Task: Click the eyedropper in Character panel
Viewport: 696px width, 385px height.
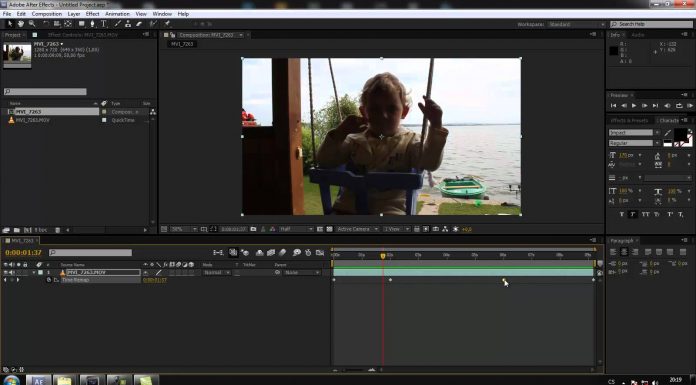Action: point(668,133)
